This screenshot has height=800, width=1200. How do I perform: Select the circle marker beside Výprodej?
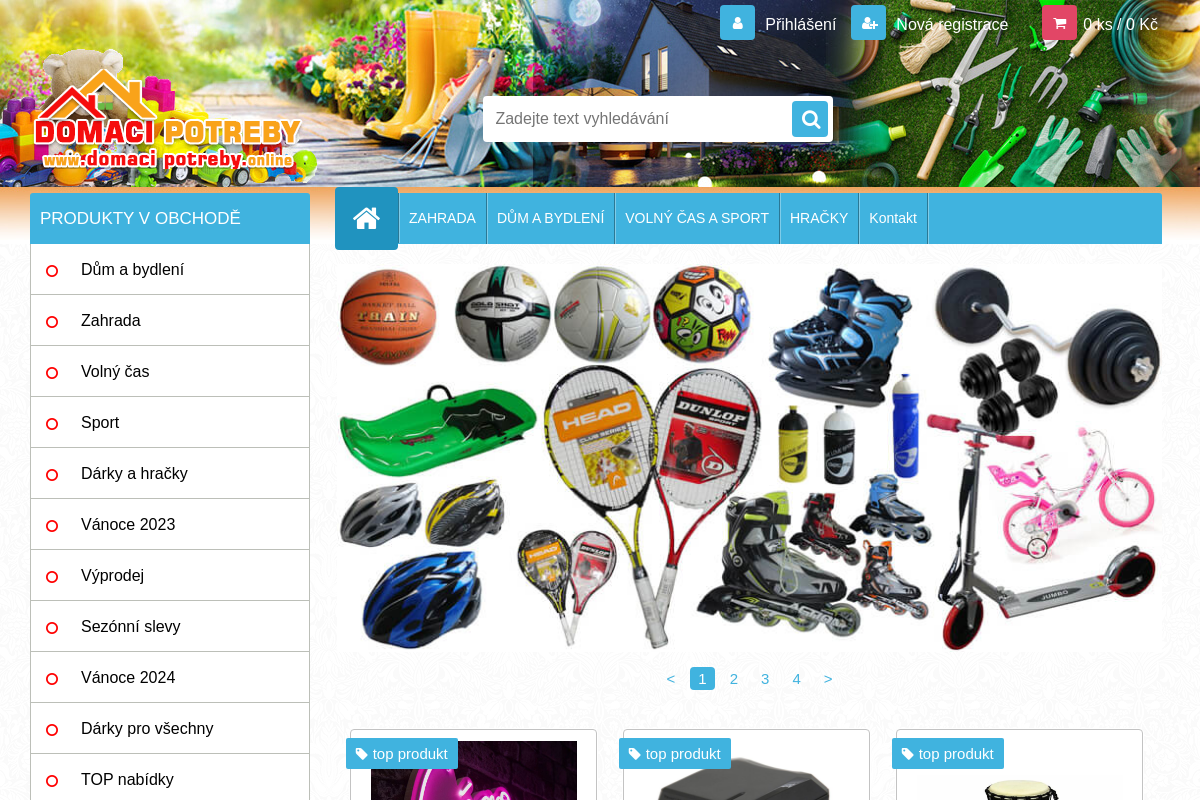[x=52, y=576]
